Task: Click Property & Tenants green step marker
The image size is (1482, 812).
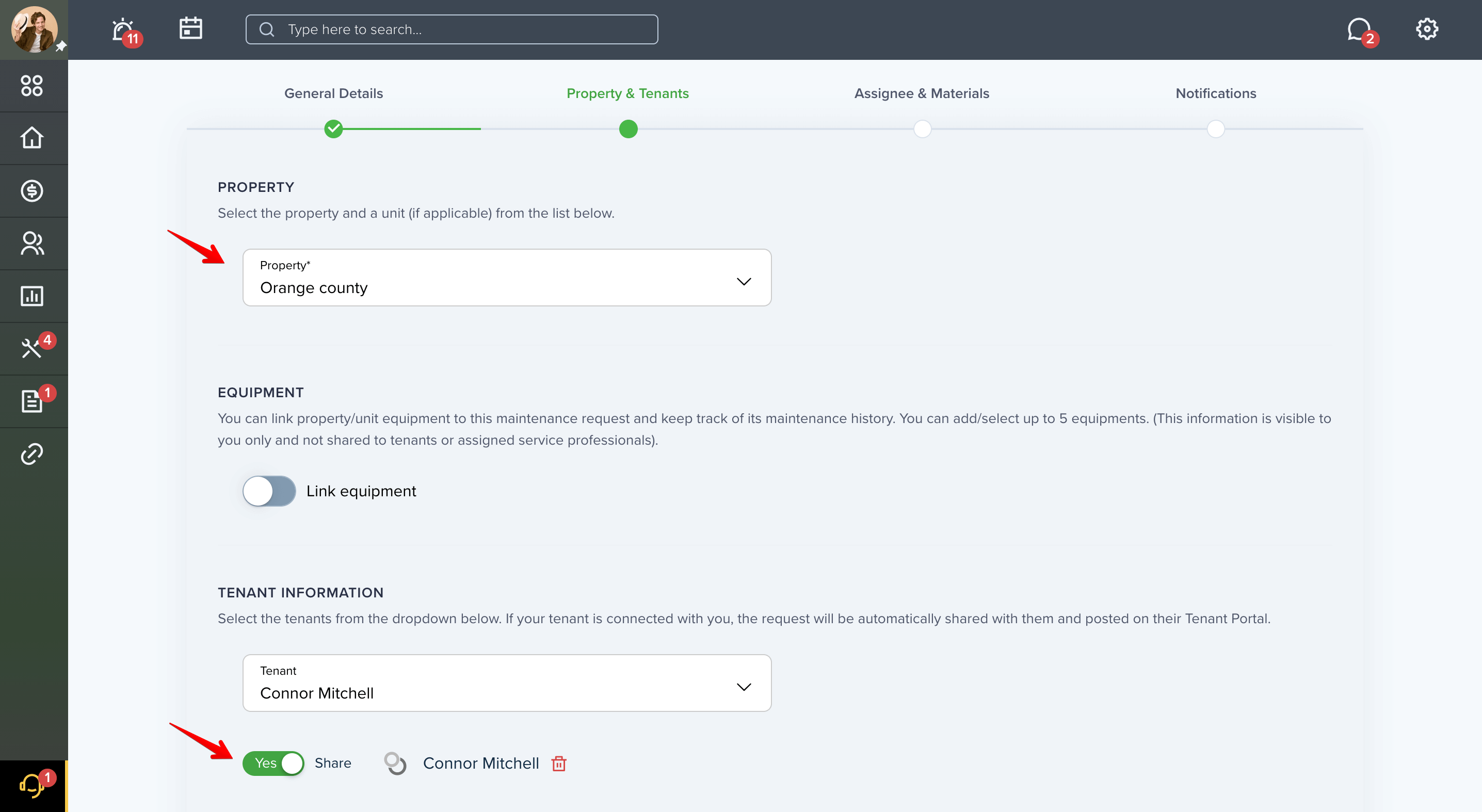Action: point(628,129)
